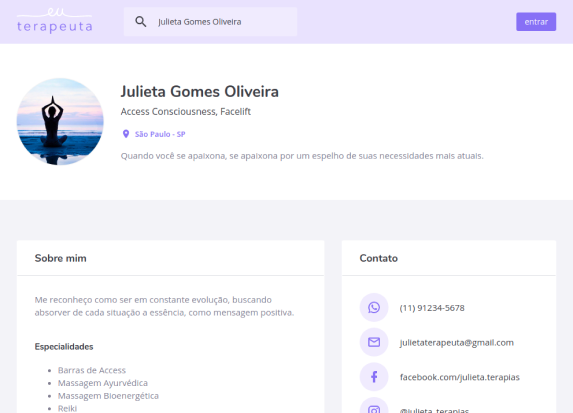Click the Reiki specialty item
Screen dimensions: 573x413
pyautogui.click(x=67, y=408)
